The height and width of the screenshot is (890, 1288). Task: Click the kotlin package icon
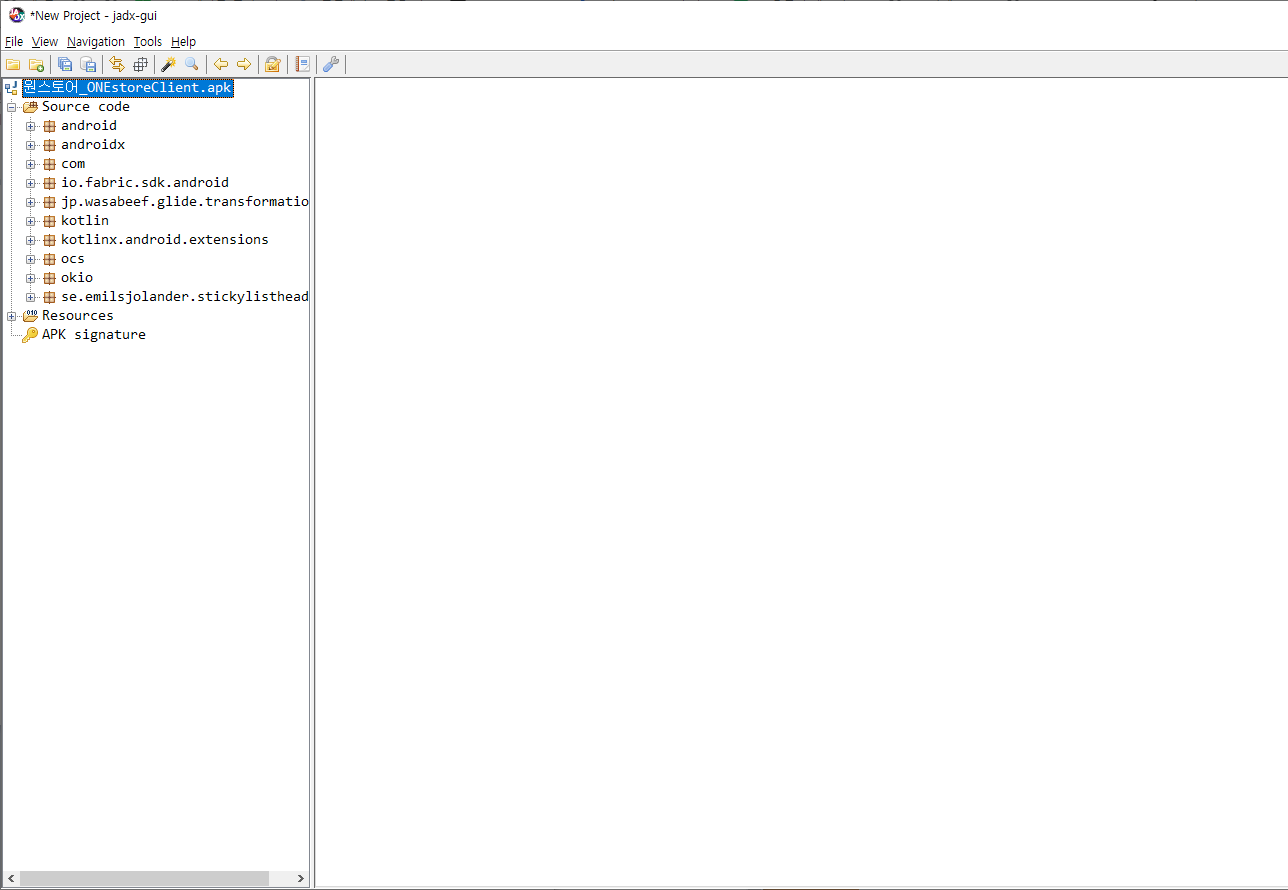point(49,221)
